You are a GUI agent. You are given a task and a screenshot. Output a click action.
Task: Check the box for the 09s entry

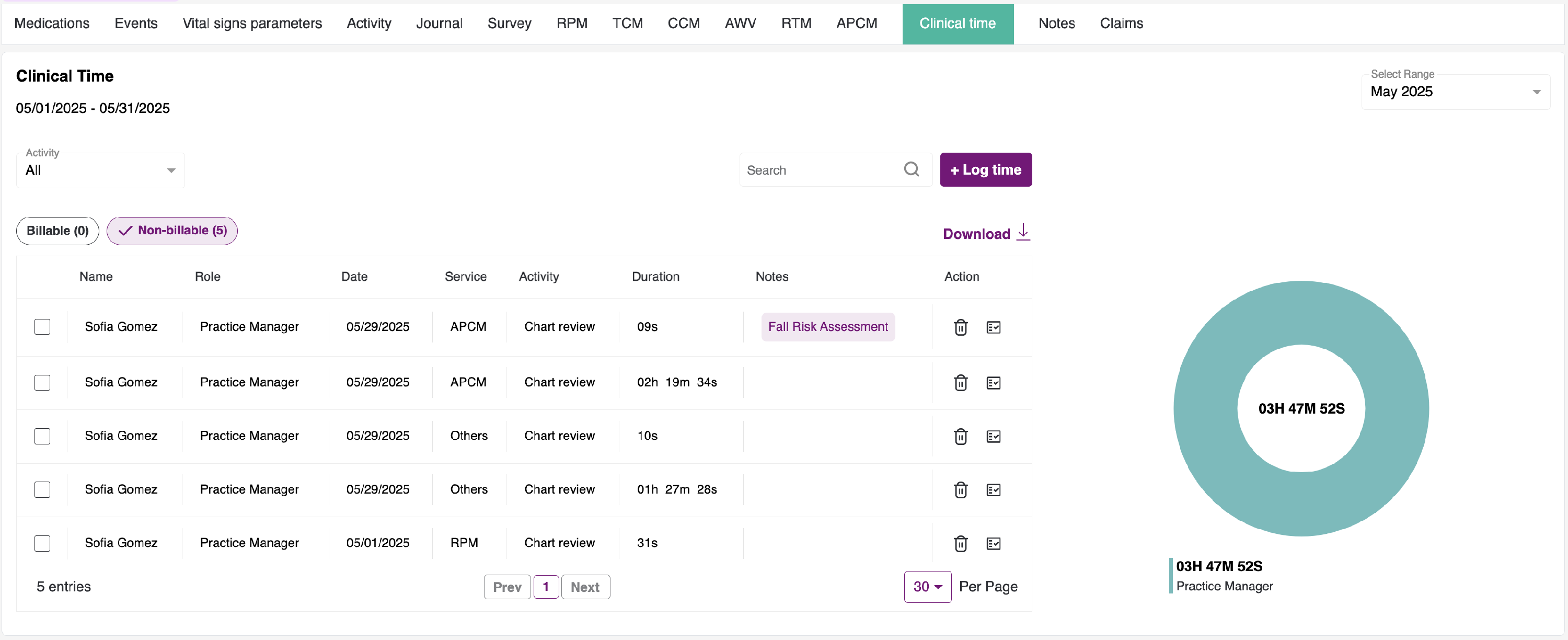(x=42, y=327)
